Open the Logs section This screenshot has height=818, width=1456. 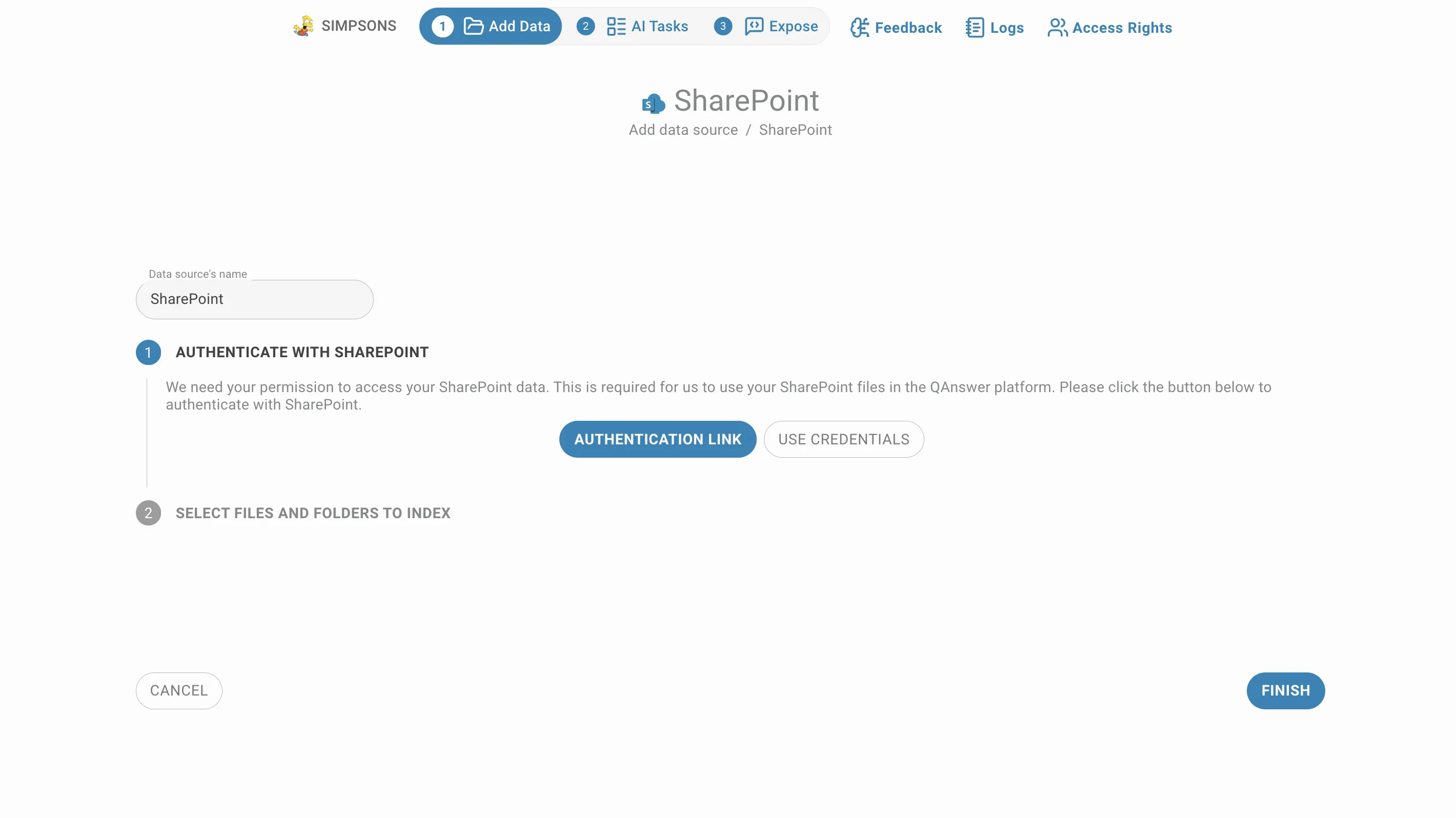(995, 27)
